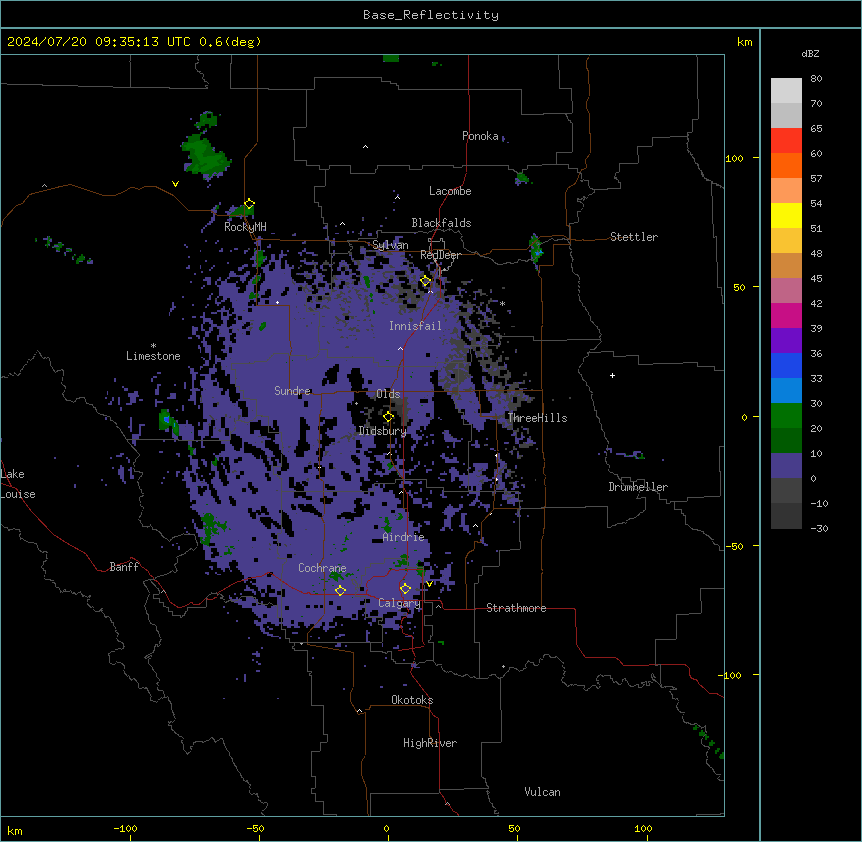Image resolution: width=862 pixels, height=842 pixels.
Task: Click the magenta 42 dBZ legend swatch
Action: 786,315
